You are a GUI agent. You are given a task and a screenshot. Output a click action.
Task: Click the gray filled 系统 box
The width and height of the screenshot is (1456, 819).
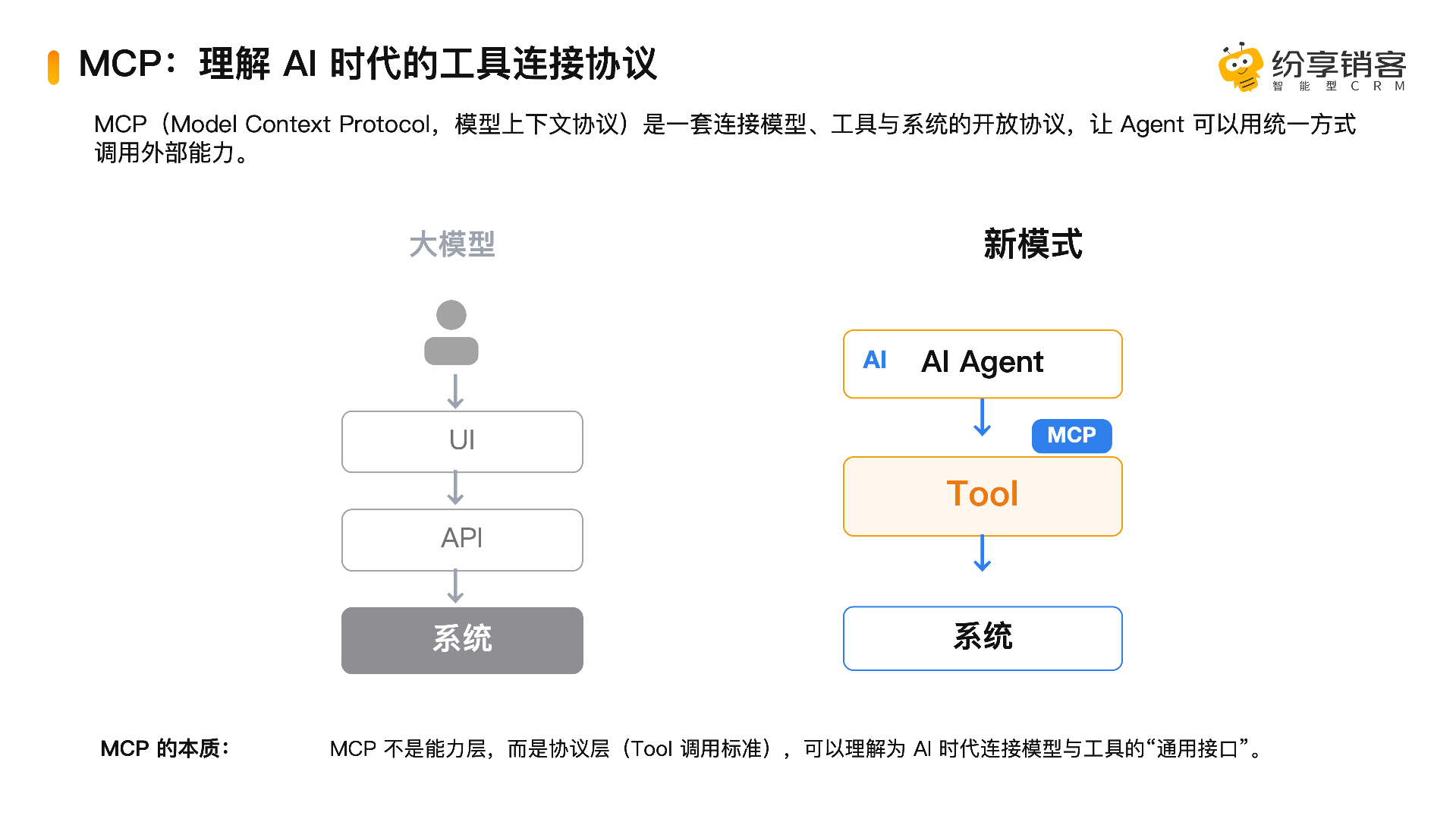click(x=462, y=640)
